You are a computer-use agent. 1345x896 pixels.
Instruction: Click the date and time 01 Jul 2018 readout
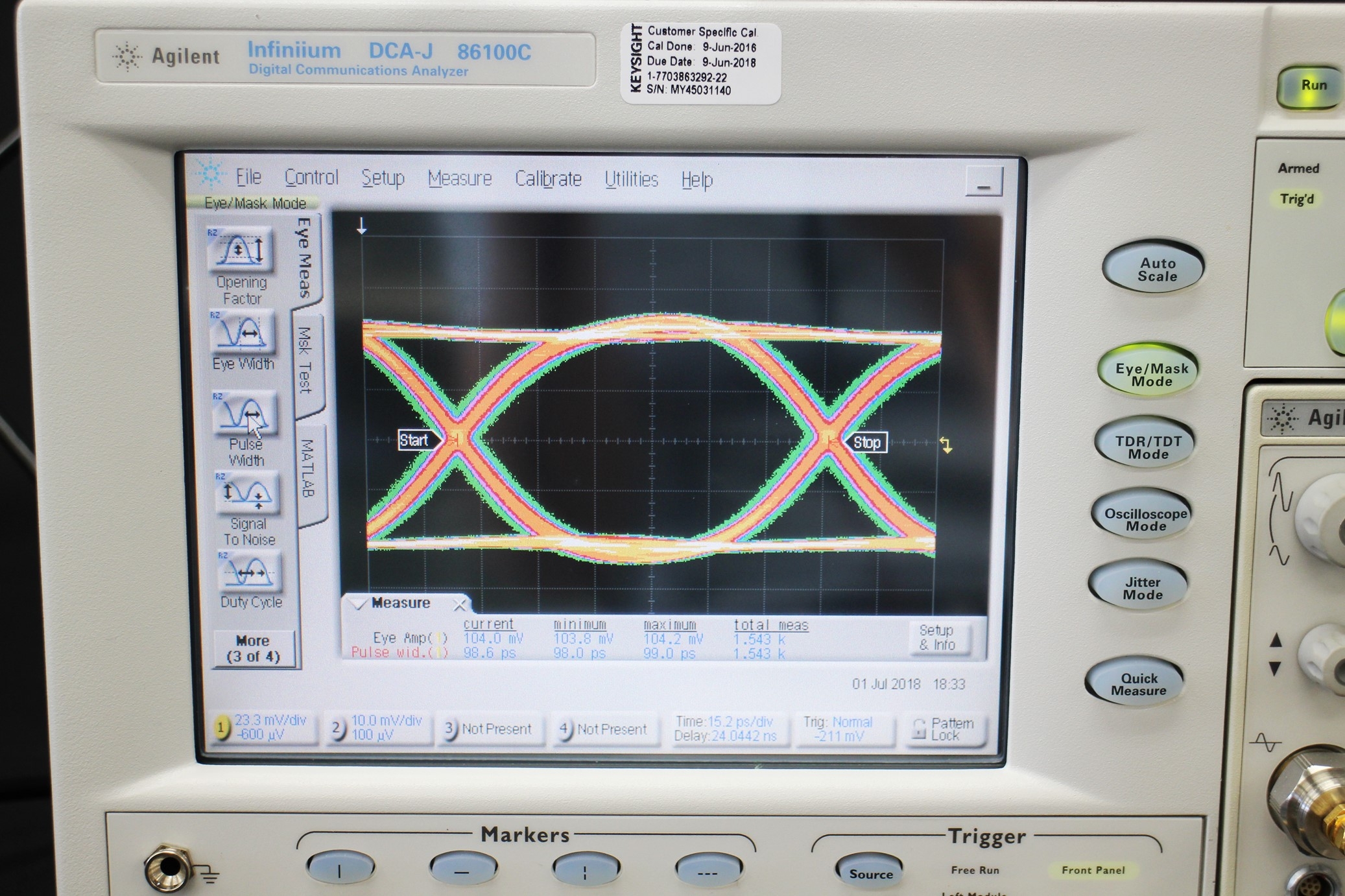coord(909,684)
